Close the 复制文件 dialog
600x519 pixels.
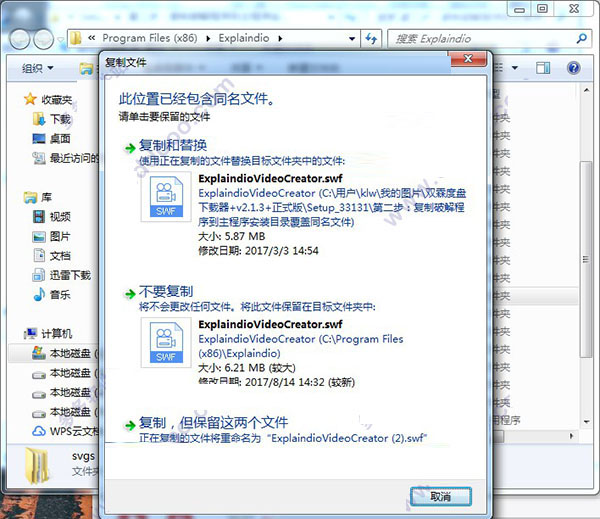(x=468, y=59)
